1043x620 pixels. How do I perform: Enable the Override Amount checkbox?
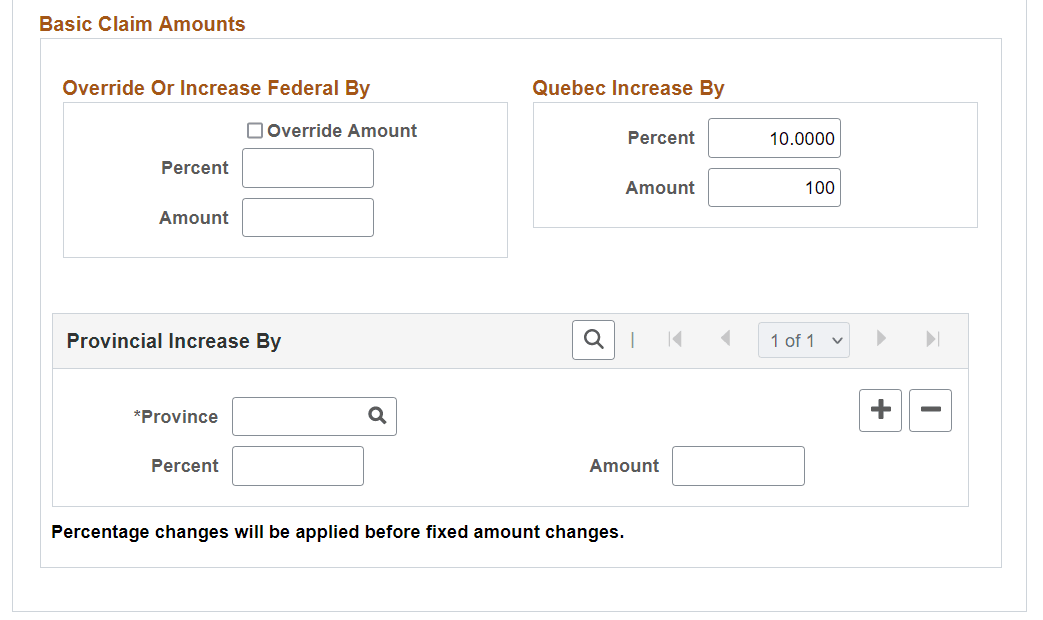[x=254, y=130]
